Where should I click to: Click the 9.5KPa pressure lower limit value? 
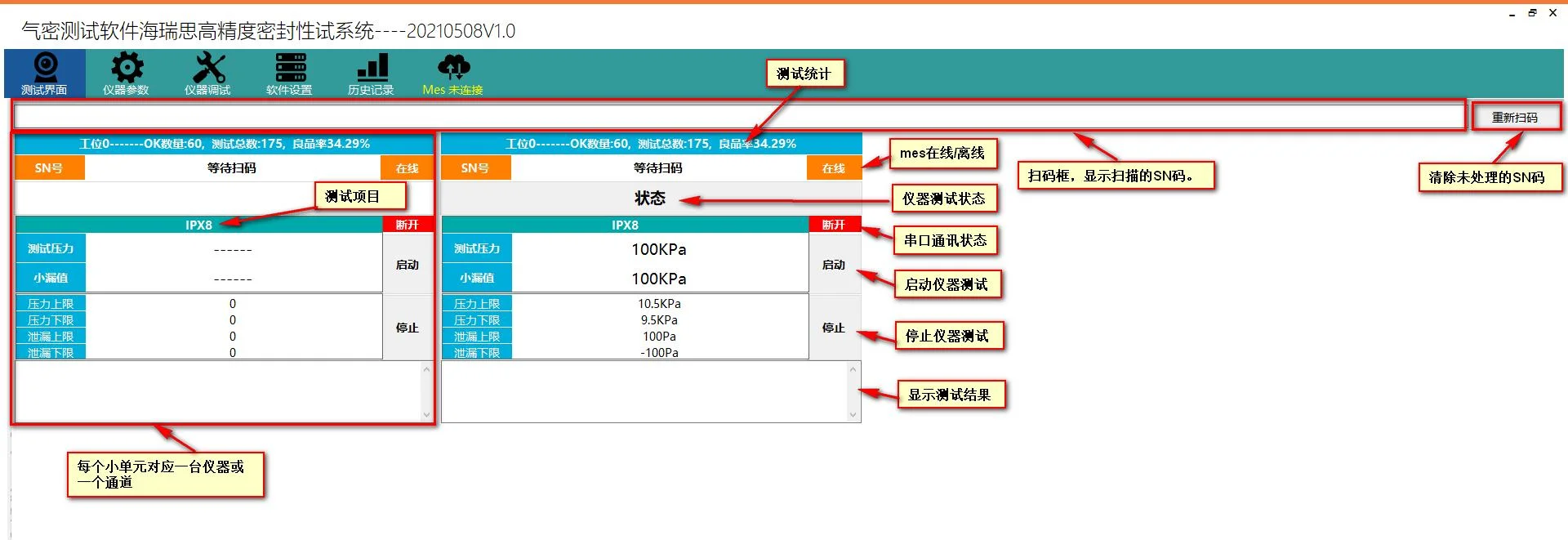pyautogui.click(x=659, y=320)
